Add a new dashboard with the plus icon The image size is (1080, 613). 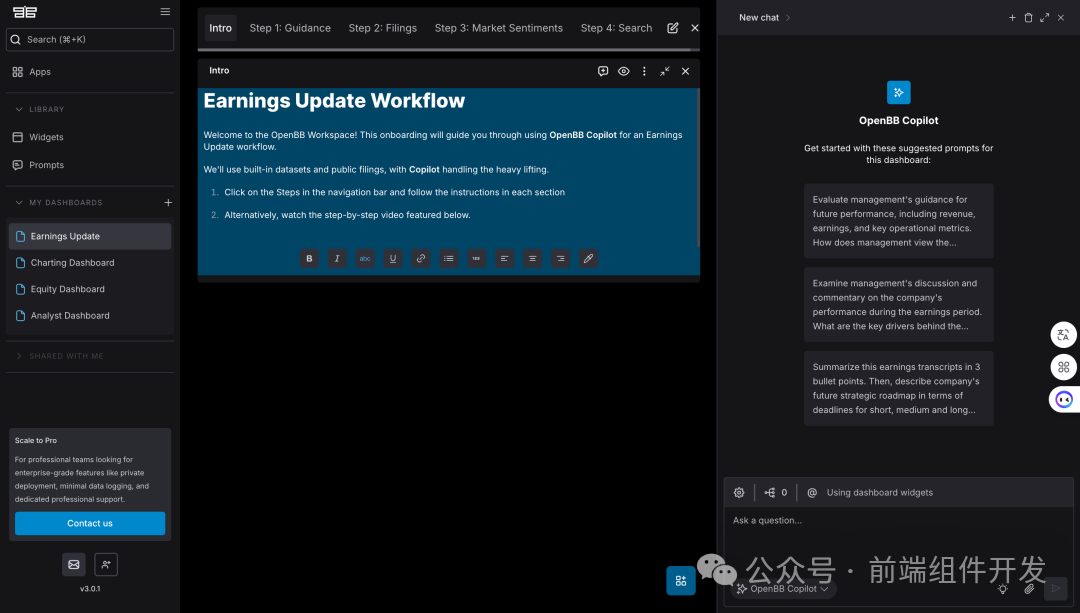pos(168,202)
